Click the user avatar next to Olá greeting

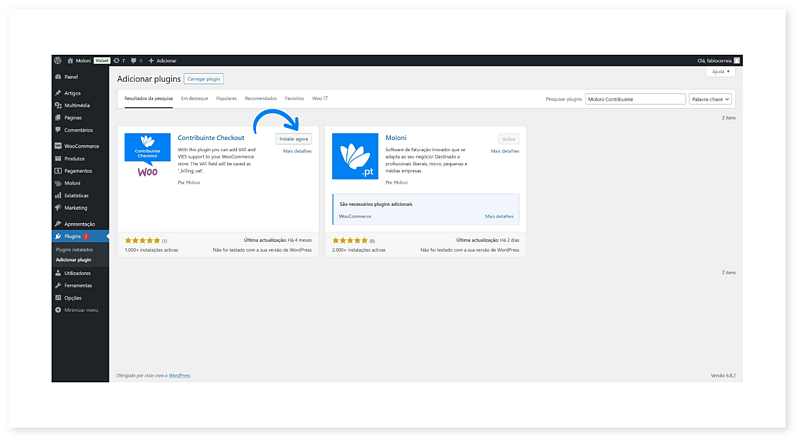pos(737,60)
